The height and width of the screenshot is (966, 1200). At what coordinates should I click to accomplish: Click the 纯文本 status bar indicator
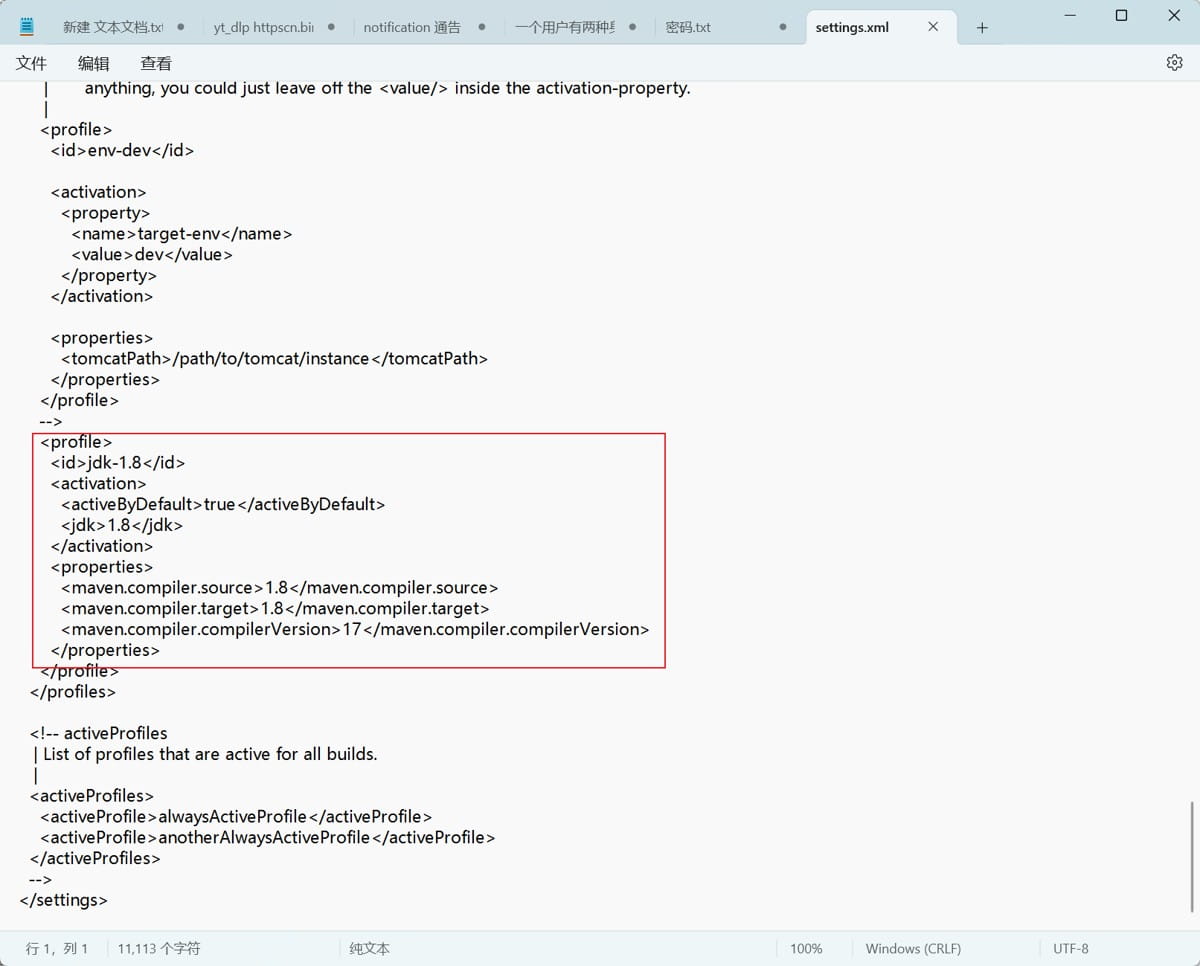click(x=368, y=948)
